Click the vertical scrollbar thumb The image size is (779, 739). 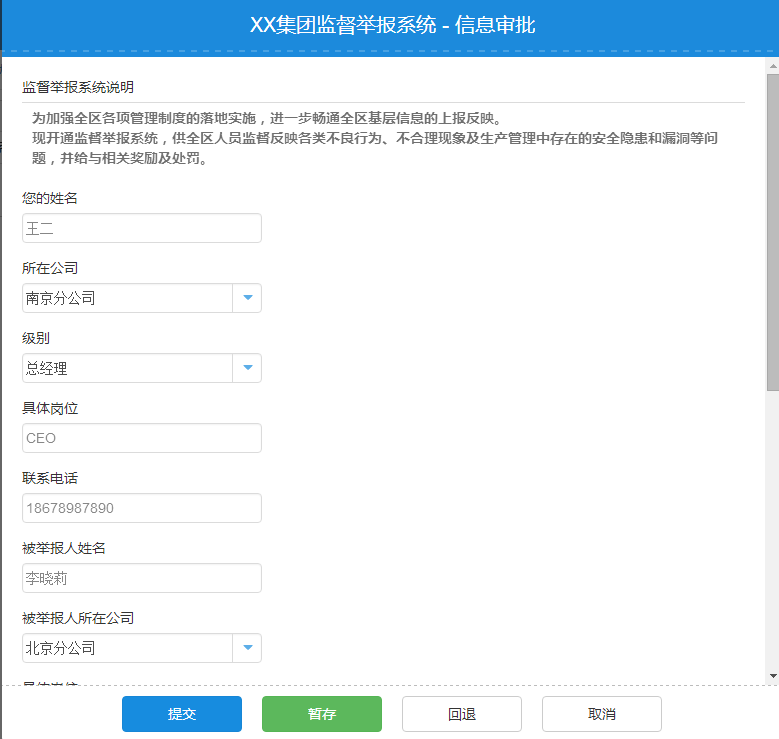(772, 230)
